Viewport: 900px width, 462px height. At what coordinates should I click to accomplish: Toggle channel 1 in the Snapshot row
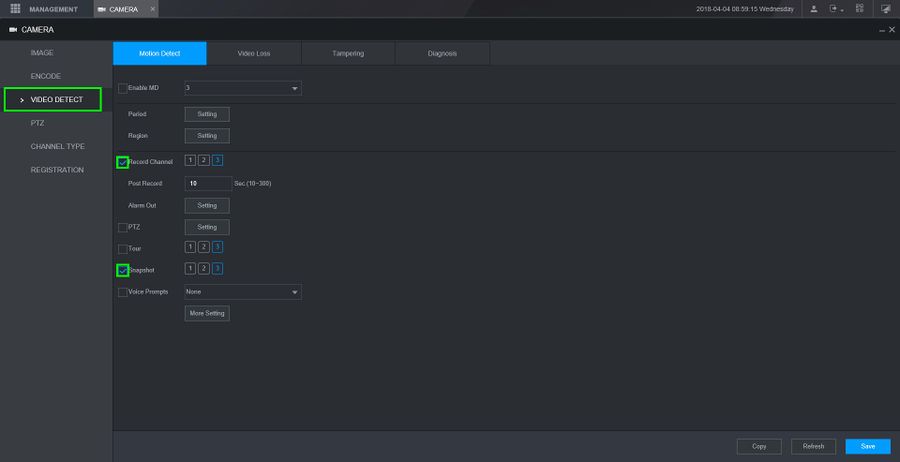point(190,269)
